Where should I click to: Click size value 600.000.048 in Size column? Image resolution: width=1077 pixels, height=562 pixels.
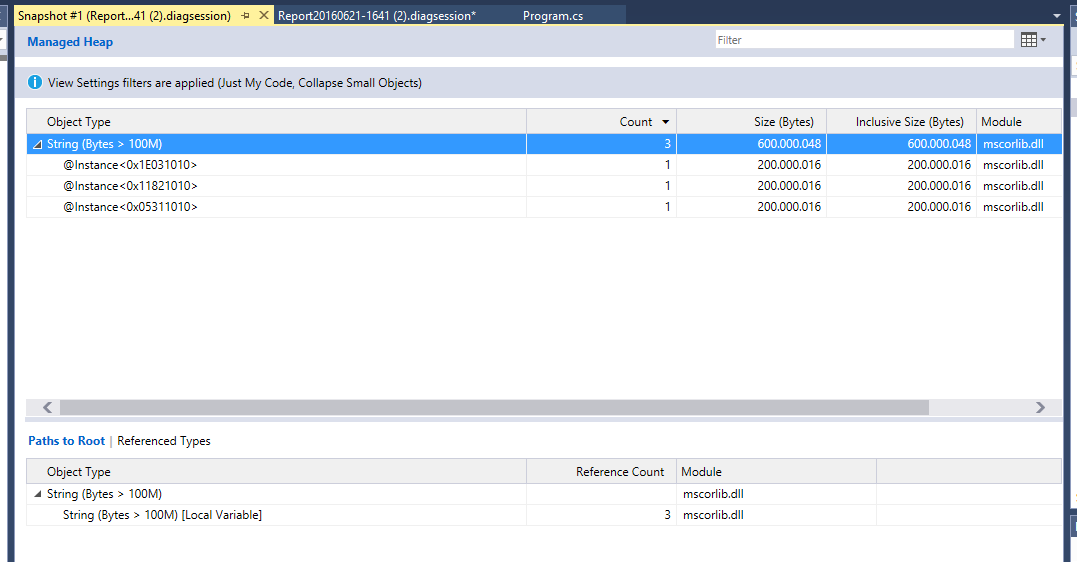[x=789, y=144]
